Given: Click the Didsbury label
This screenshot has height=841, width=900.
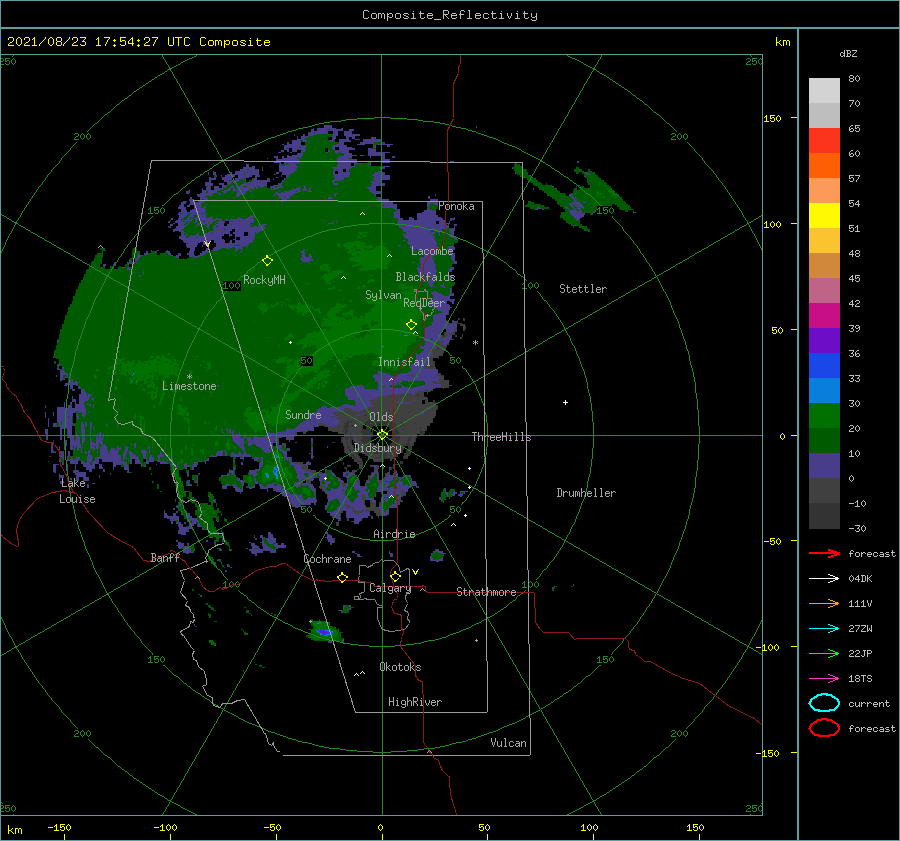Looking at the screenshot, I should pyautogui.click(x=377, y=448).
